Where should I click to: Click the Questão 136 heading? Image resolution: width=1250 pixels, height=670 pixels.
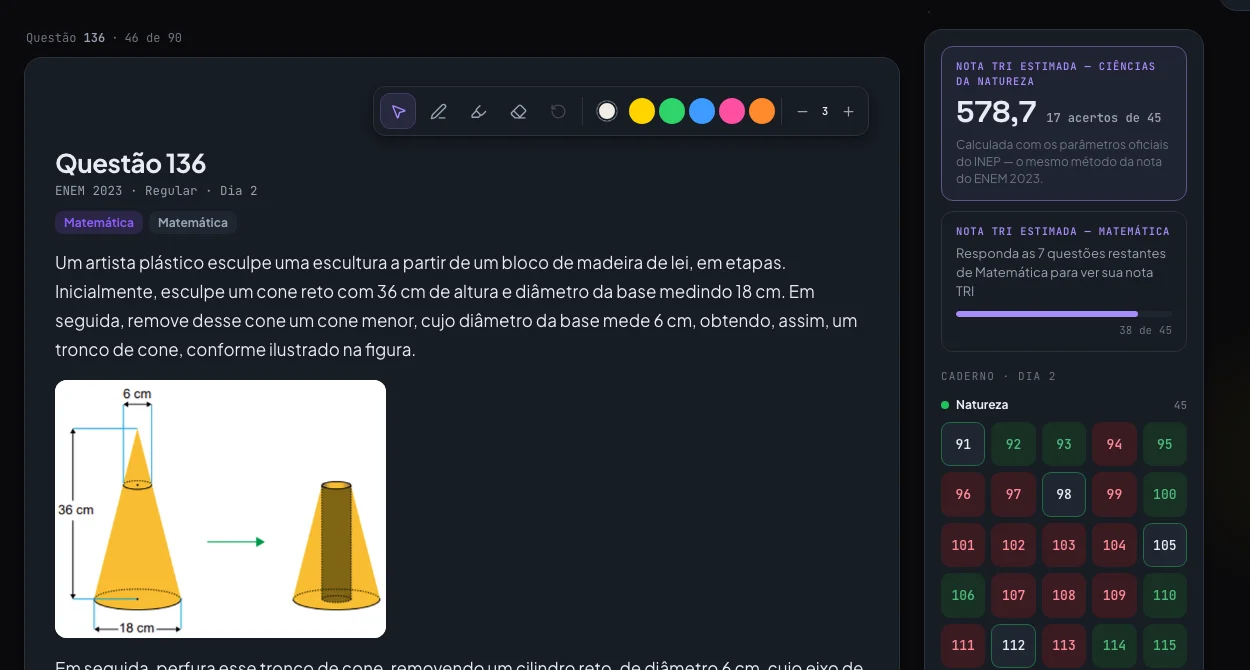[x=131, y=163]
